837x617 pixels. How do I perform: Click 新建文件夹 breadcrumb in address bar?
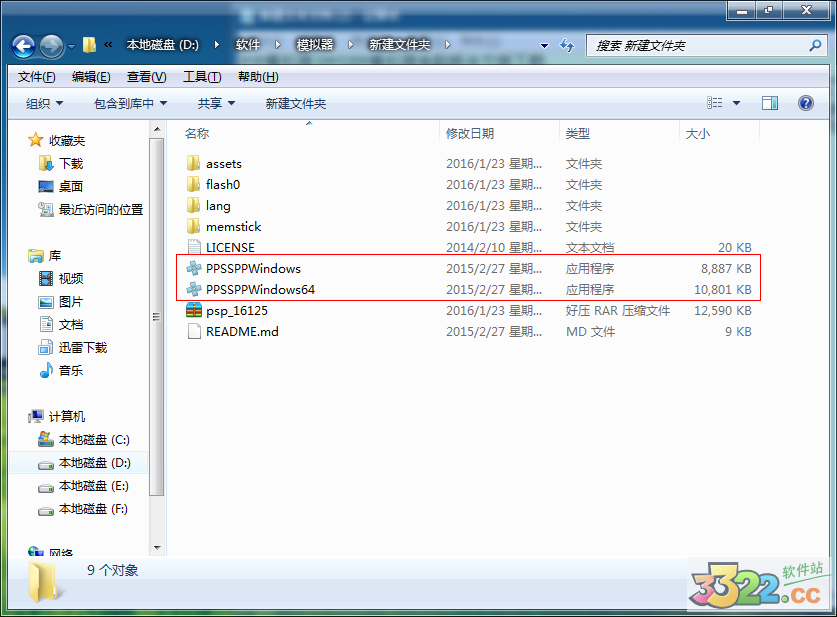click(x=399, y=45)
